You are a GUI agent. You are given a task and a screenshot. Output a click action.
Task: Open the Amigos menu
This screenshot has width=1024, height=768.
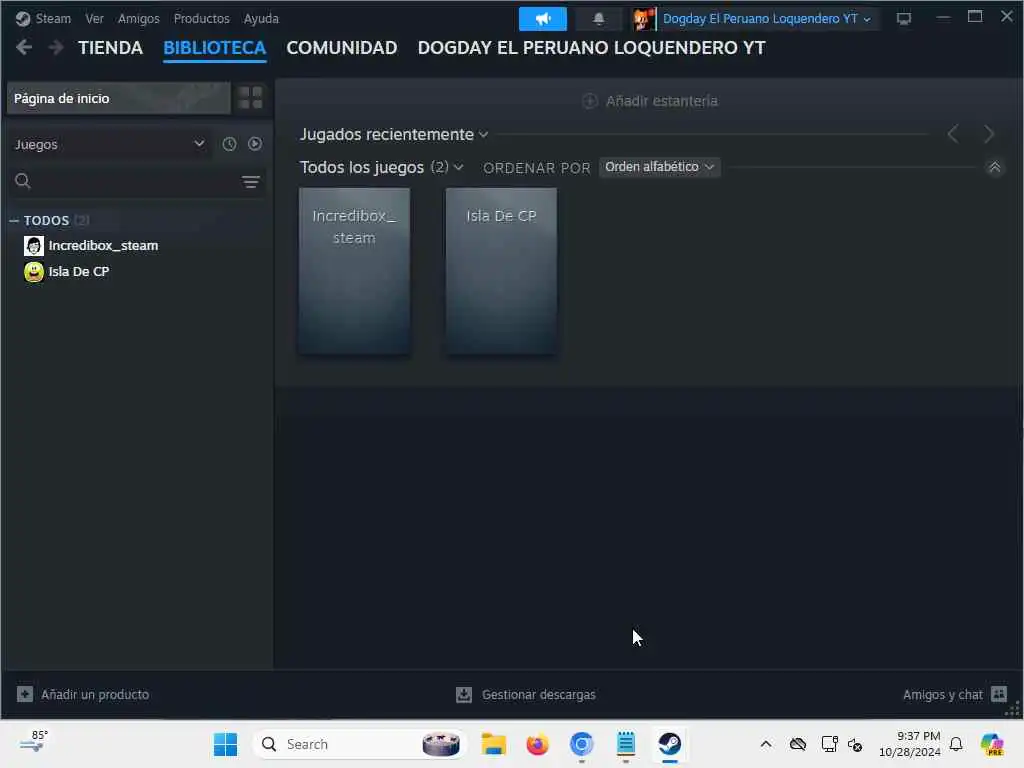(138, 18)
